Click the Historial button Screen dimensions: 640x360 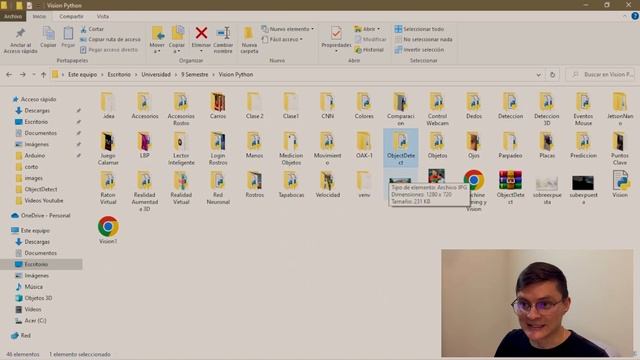(369, 49)
